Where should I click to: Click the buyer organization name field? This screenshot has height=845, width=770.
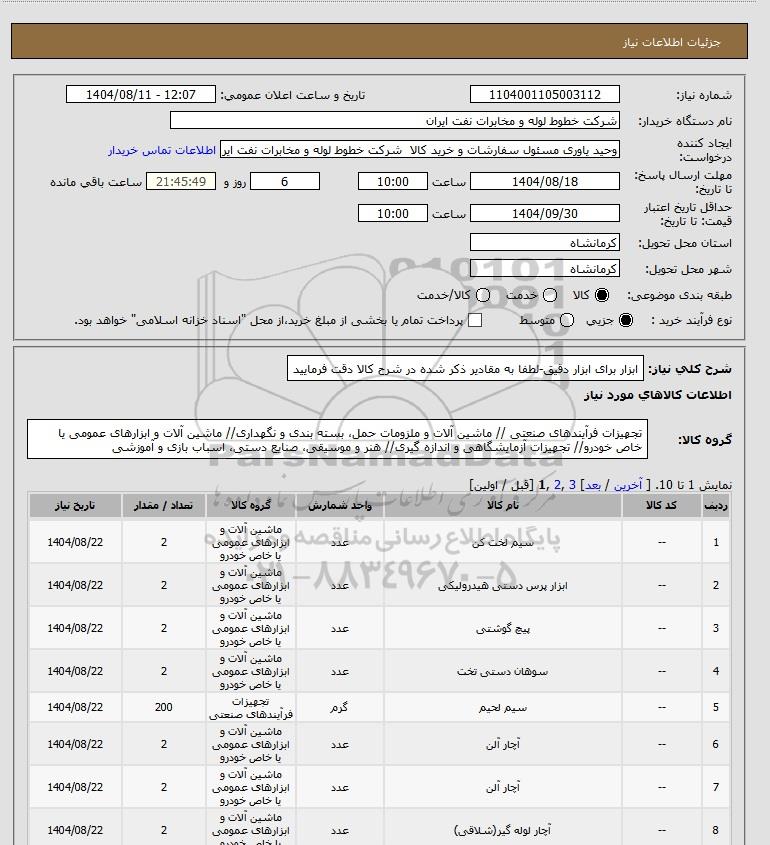395,121
